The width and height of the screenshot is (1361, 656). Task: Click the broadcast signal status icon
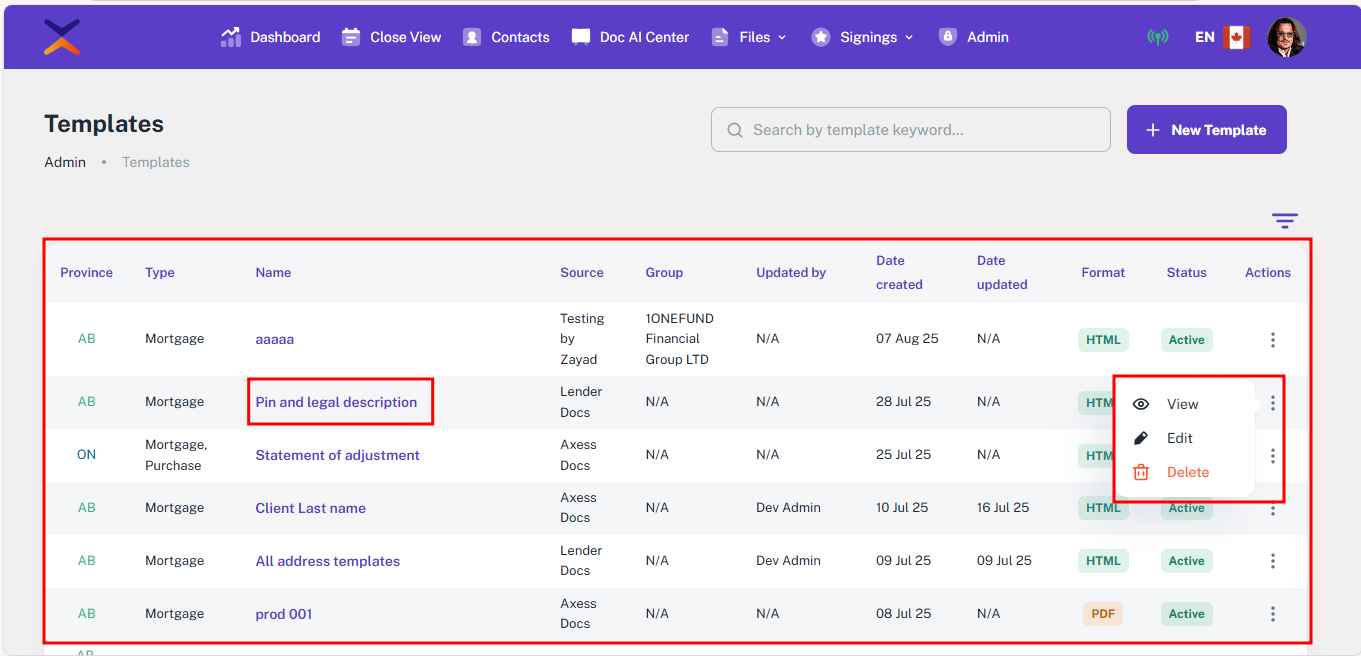(x=1157, y=37)
